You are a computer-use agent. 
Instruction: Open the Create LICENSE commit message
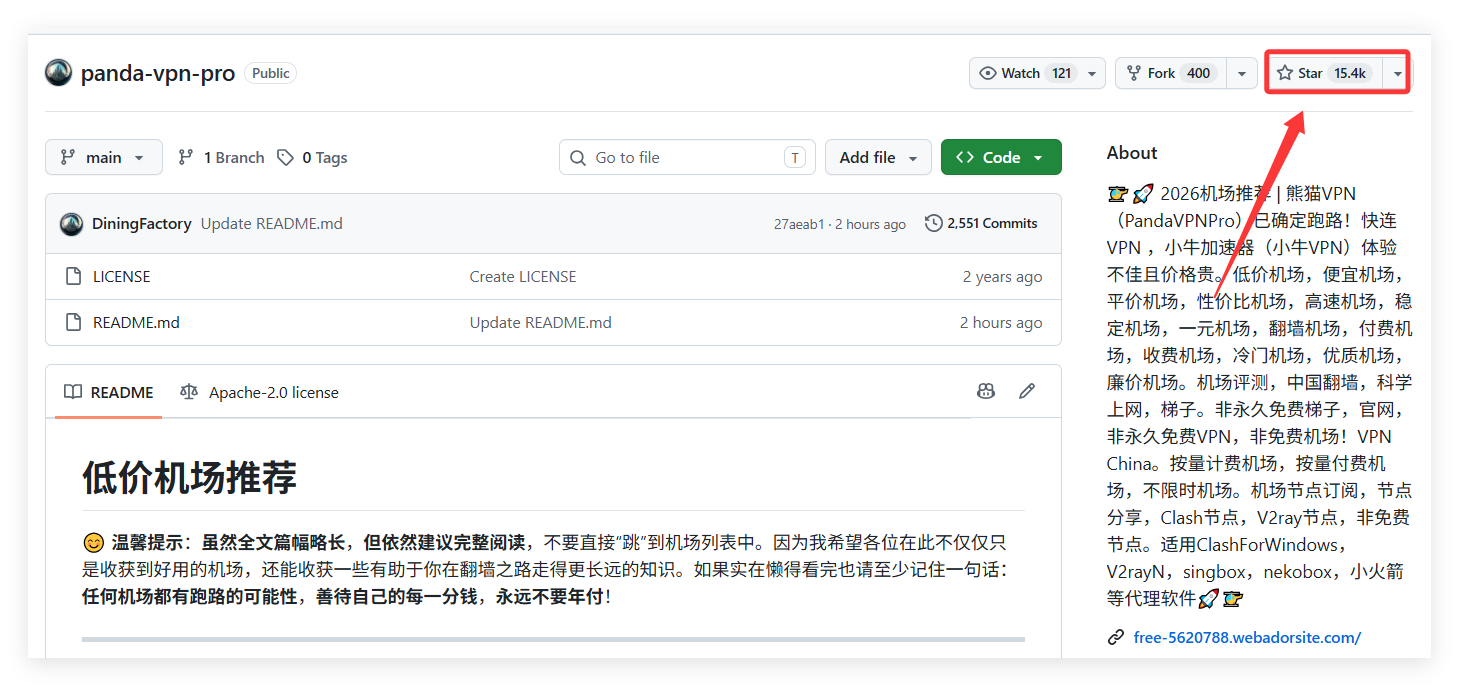click(523, 277)
